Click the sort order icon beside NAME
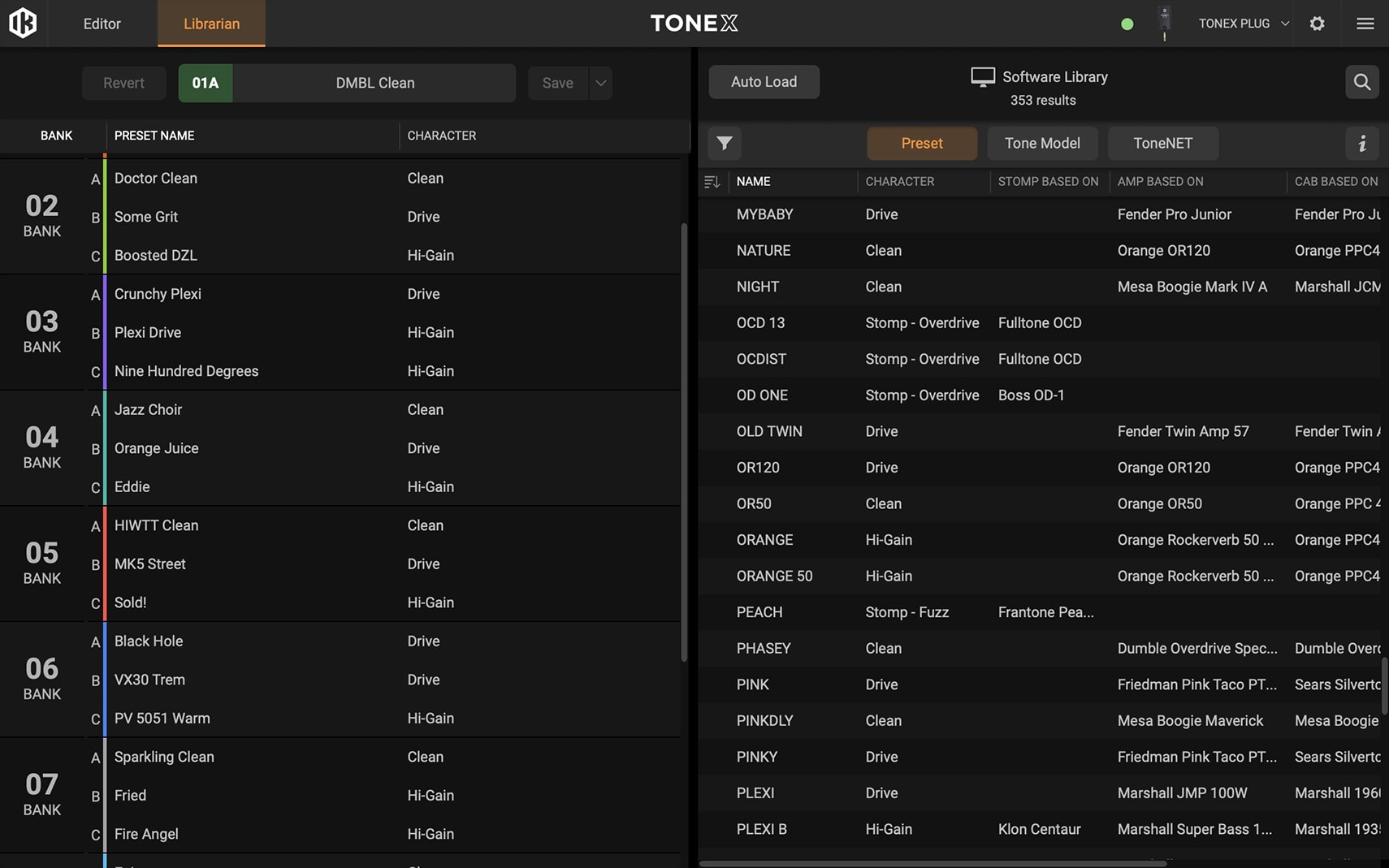Viewport: 1389px width, 868px height. 712,182
